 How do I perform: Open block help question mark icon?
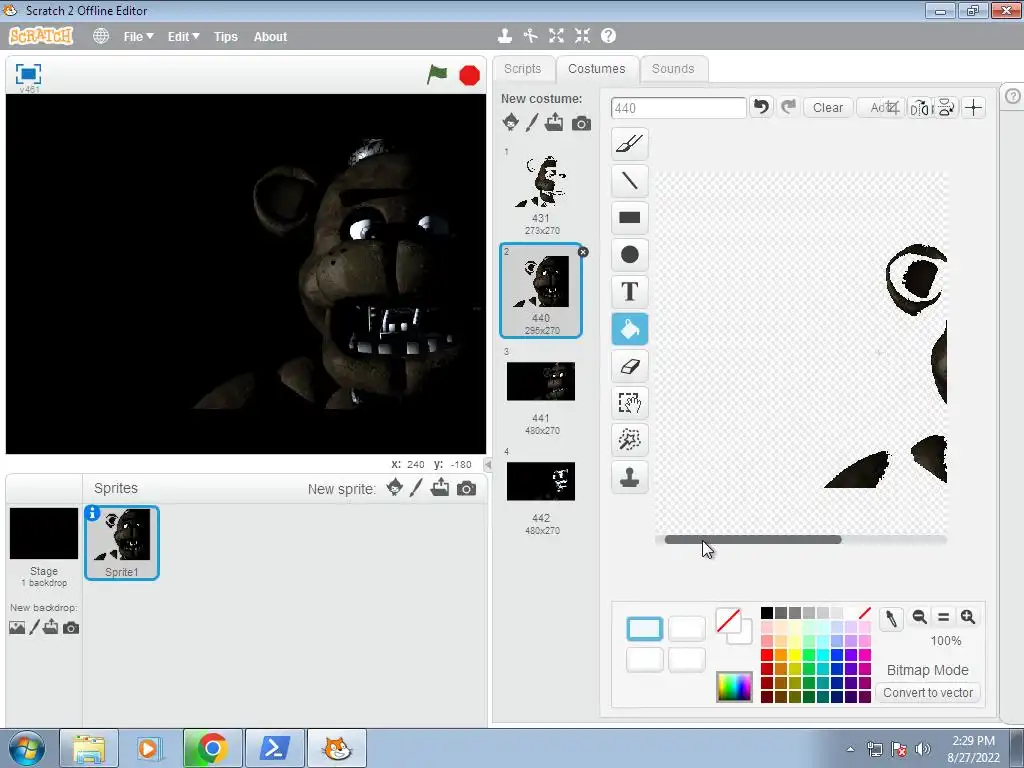(608, 36)
